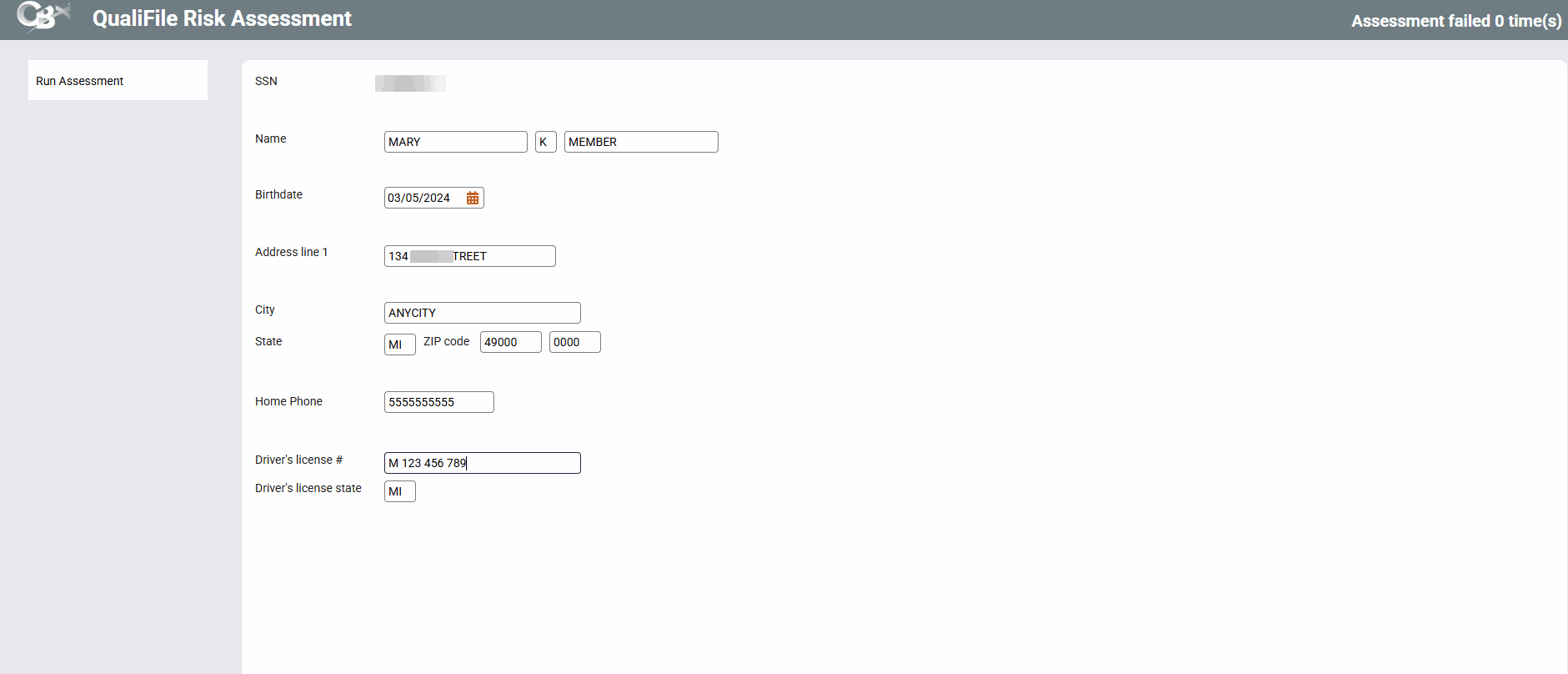Viewport: 1568px width, 674px height.
Task: Click the Home Phone label
Action: click(x=288, y=401)
